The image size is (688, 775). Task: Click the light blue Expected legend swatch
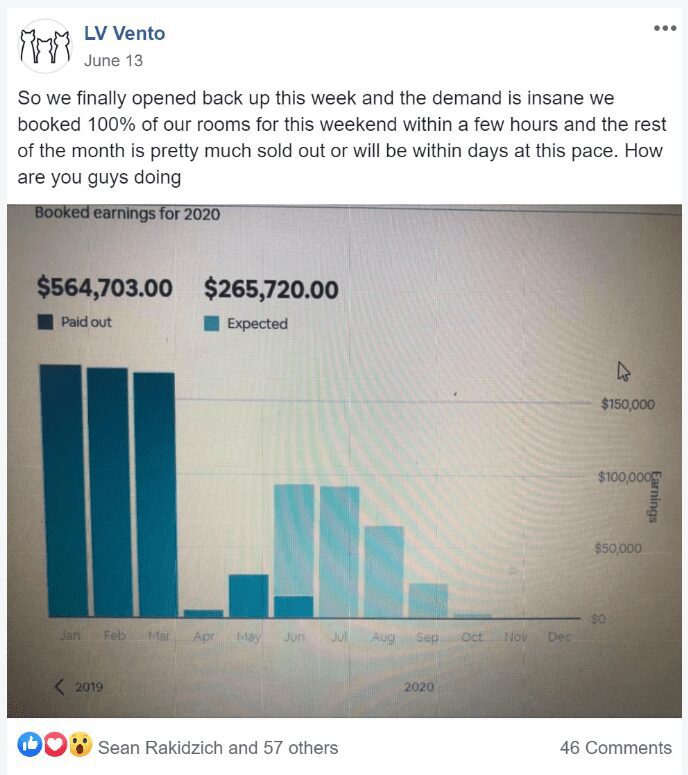pyautogui.click(x=212, y=324)
